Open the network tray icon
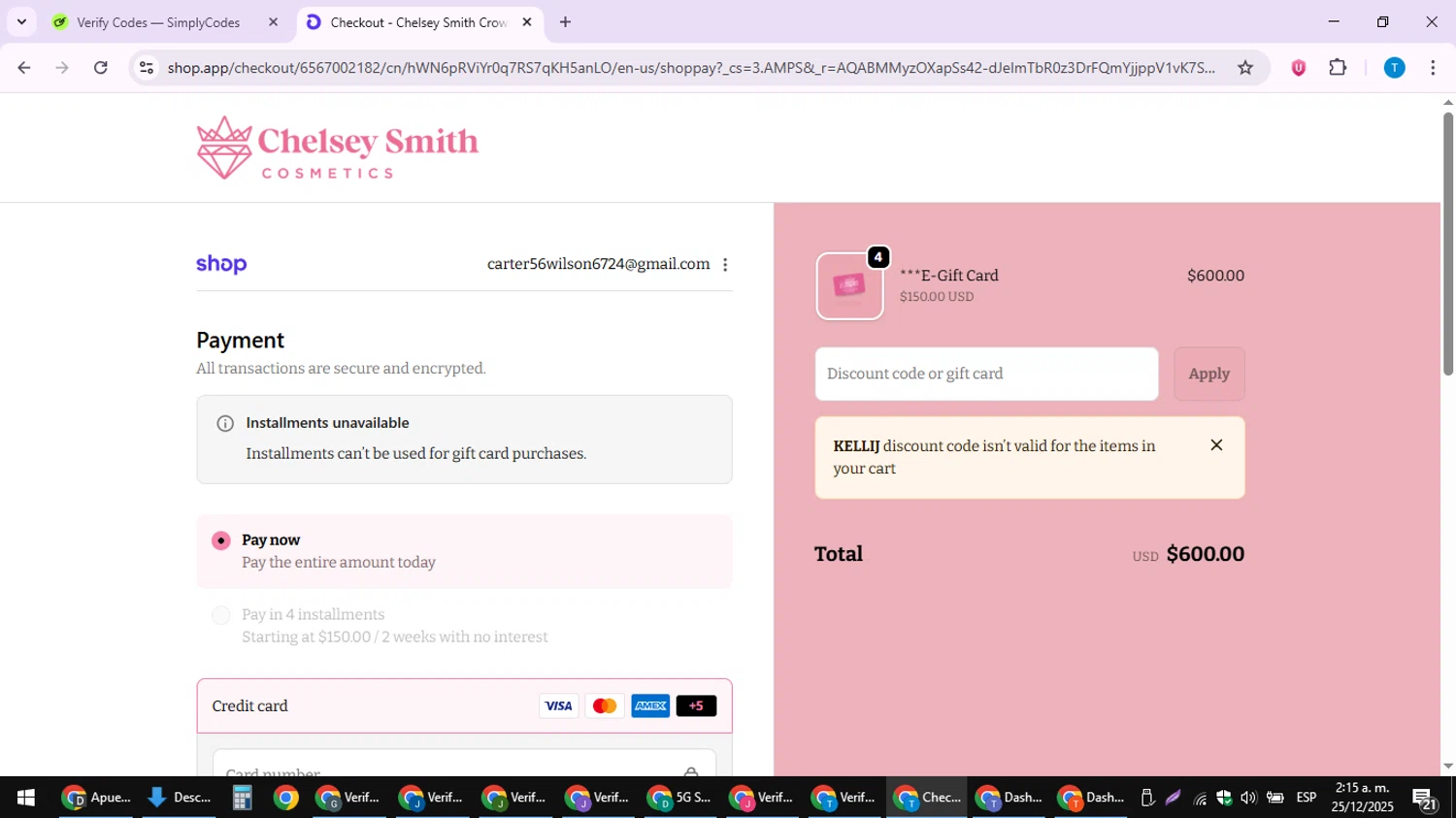The height and width of the screenshot is (818, 1456). pyautogui.click(x=1200, y=798)
